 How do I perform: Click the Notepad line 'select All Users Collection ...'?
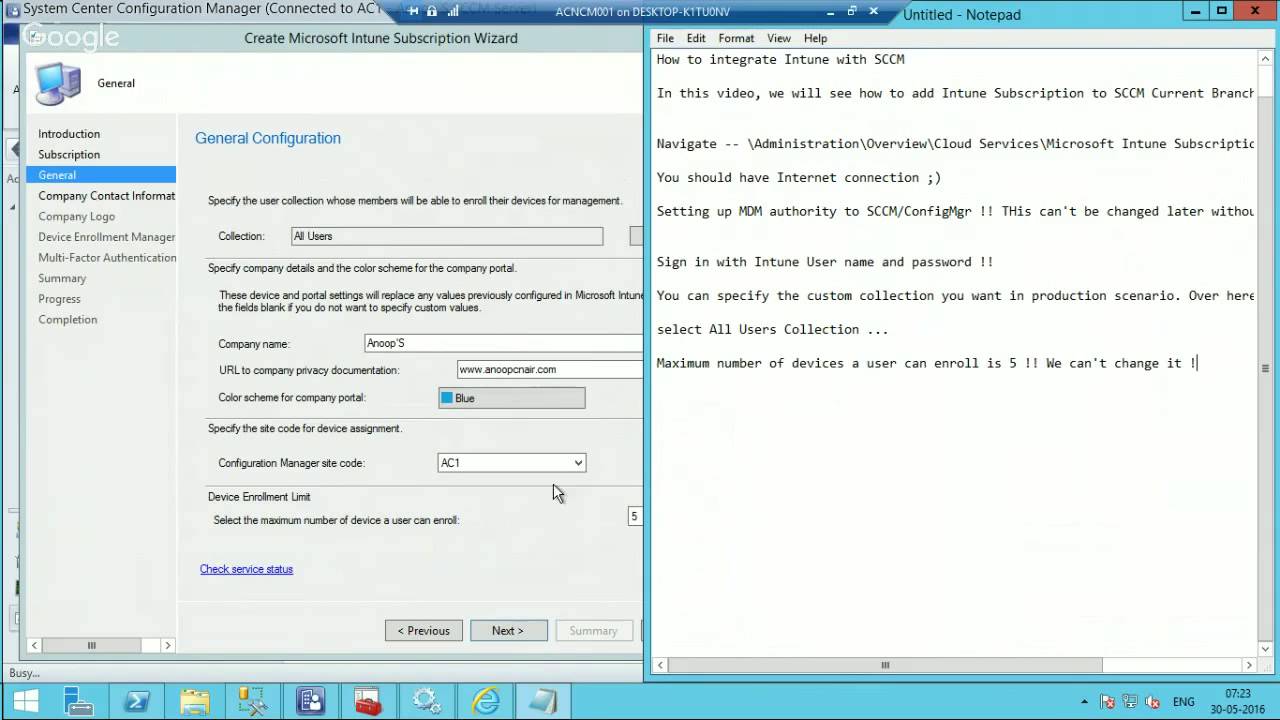tap(772, 329)
